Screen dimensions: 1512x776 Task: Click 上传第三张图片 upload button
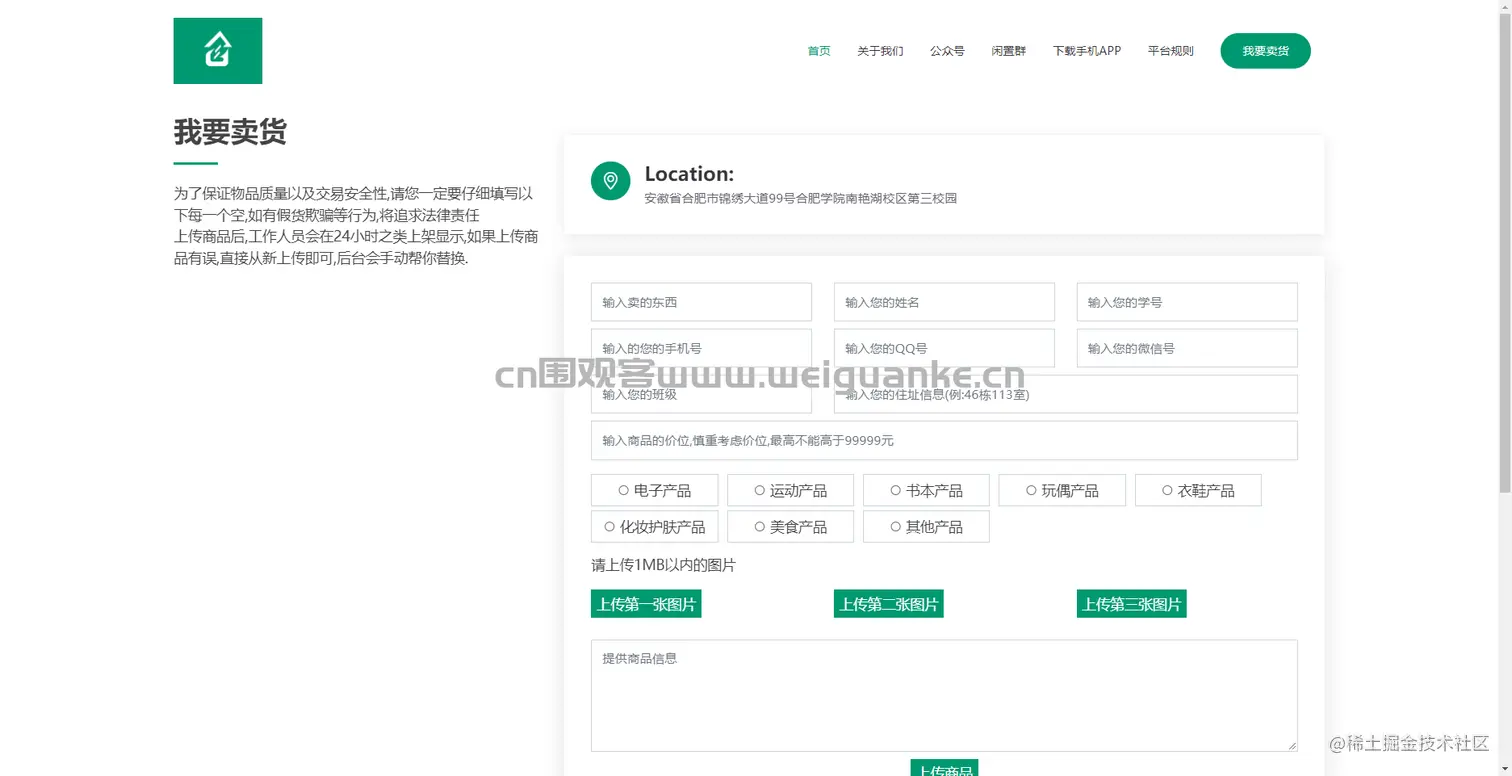pos(1132,604)
